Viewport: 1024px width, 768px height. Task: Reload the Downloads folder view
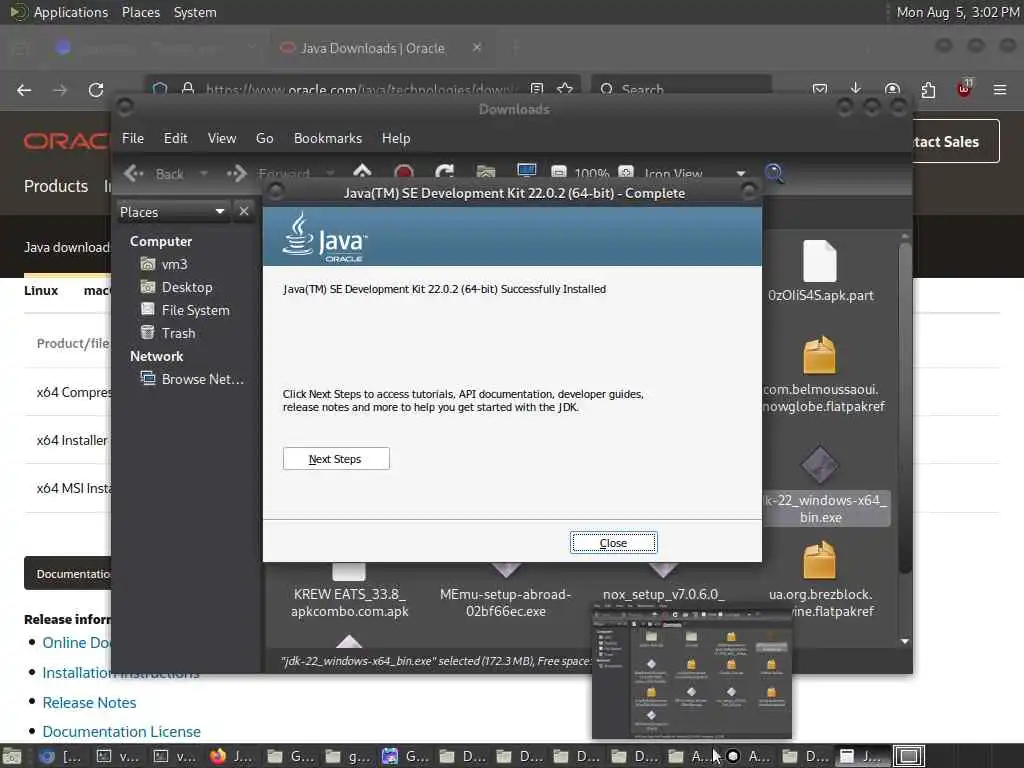pyautogui.click(x=445, y=172)
